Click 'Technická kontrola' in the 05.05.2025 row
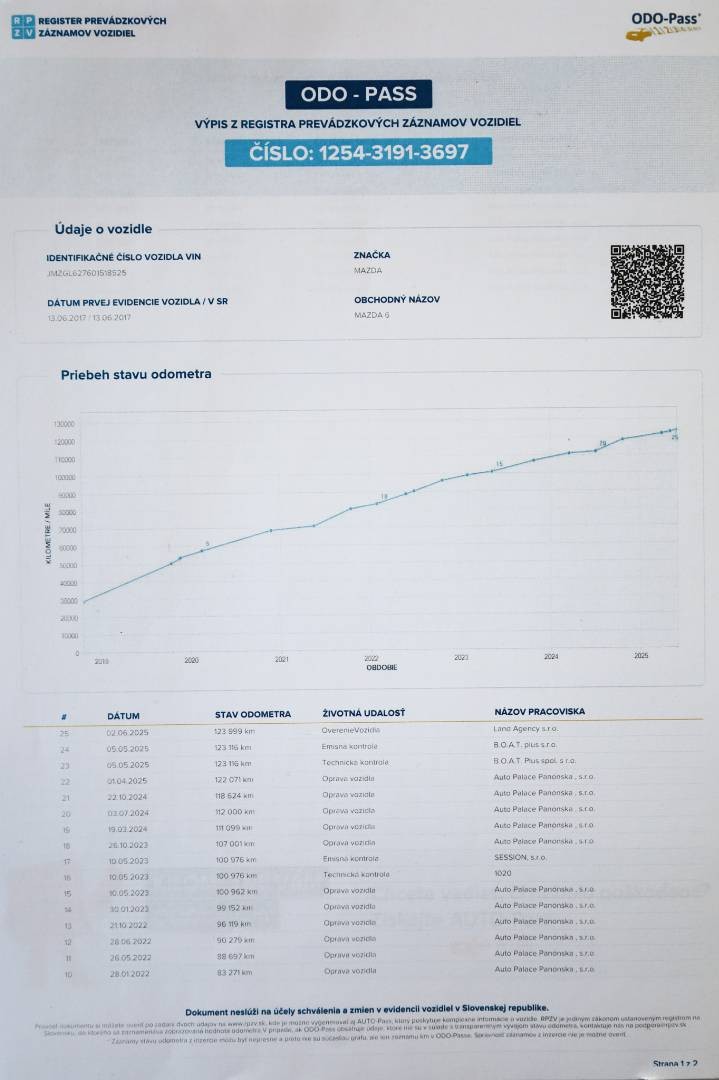The height and width of the screenshot is (1080, 719). click(x=355, y=762)
